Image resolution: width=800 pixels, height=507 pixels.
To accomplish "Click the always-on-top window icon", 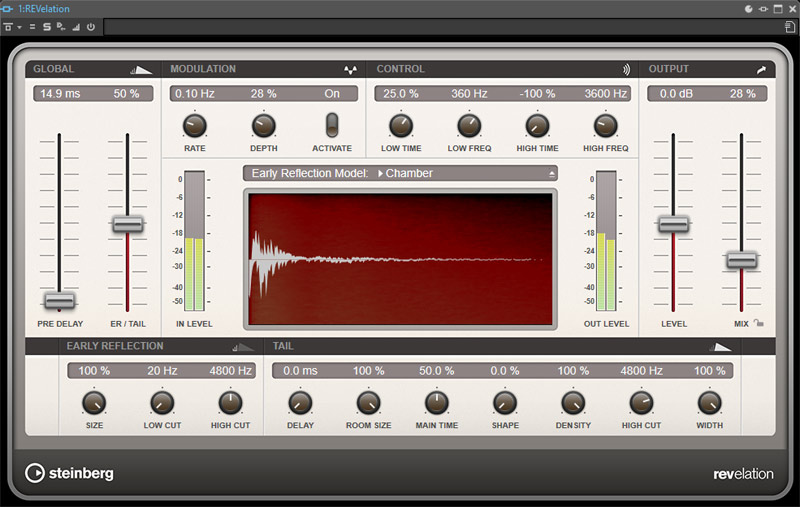I will tap(778, 9).
